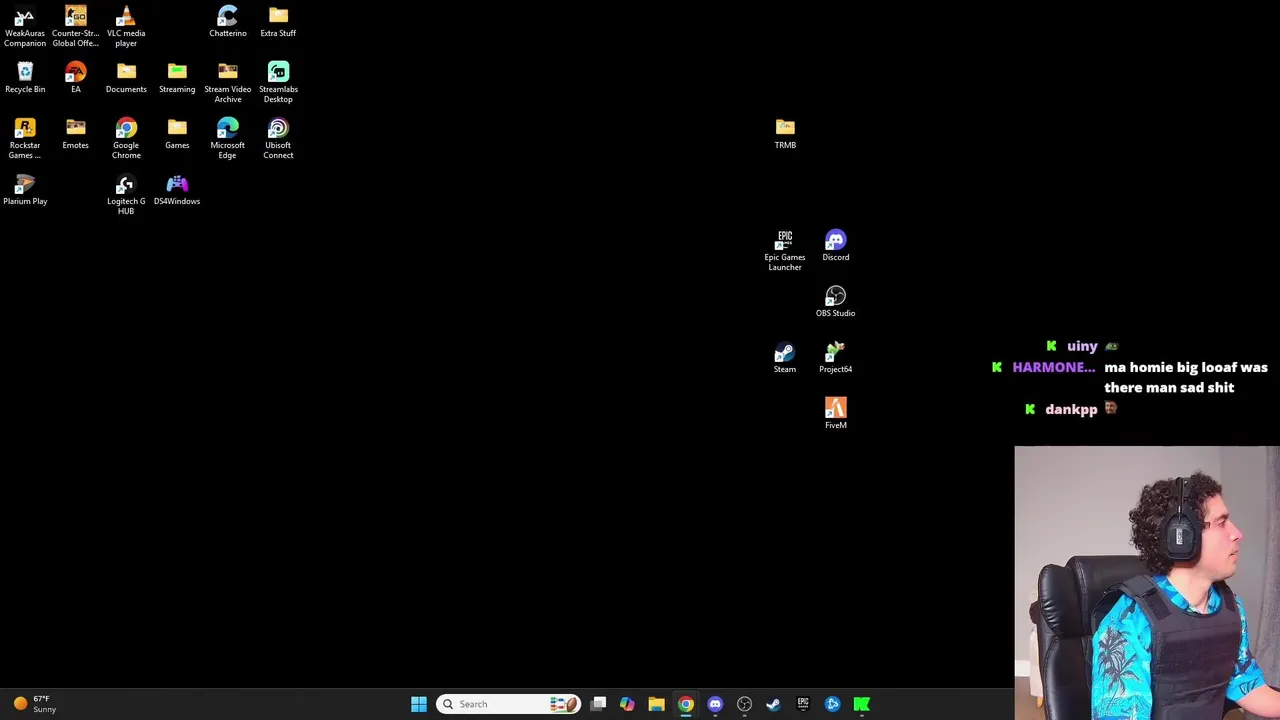1280x720 pixels.
Task: Open Epic Games from the taskbar
Action: coord(803,704)
